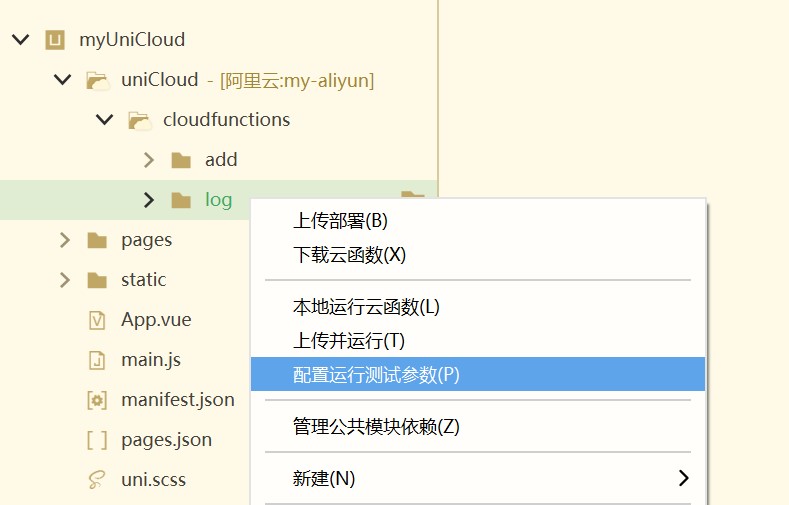Screen dimensions: 789x505
Task: Open the pages.json file
Action: [166, 440]
